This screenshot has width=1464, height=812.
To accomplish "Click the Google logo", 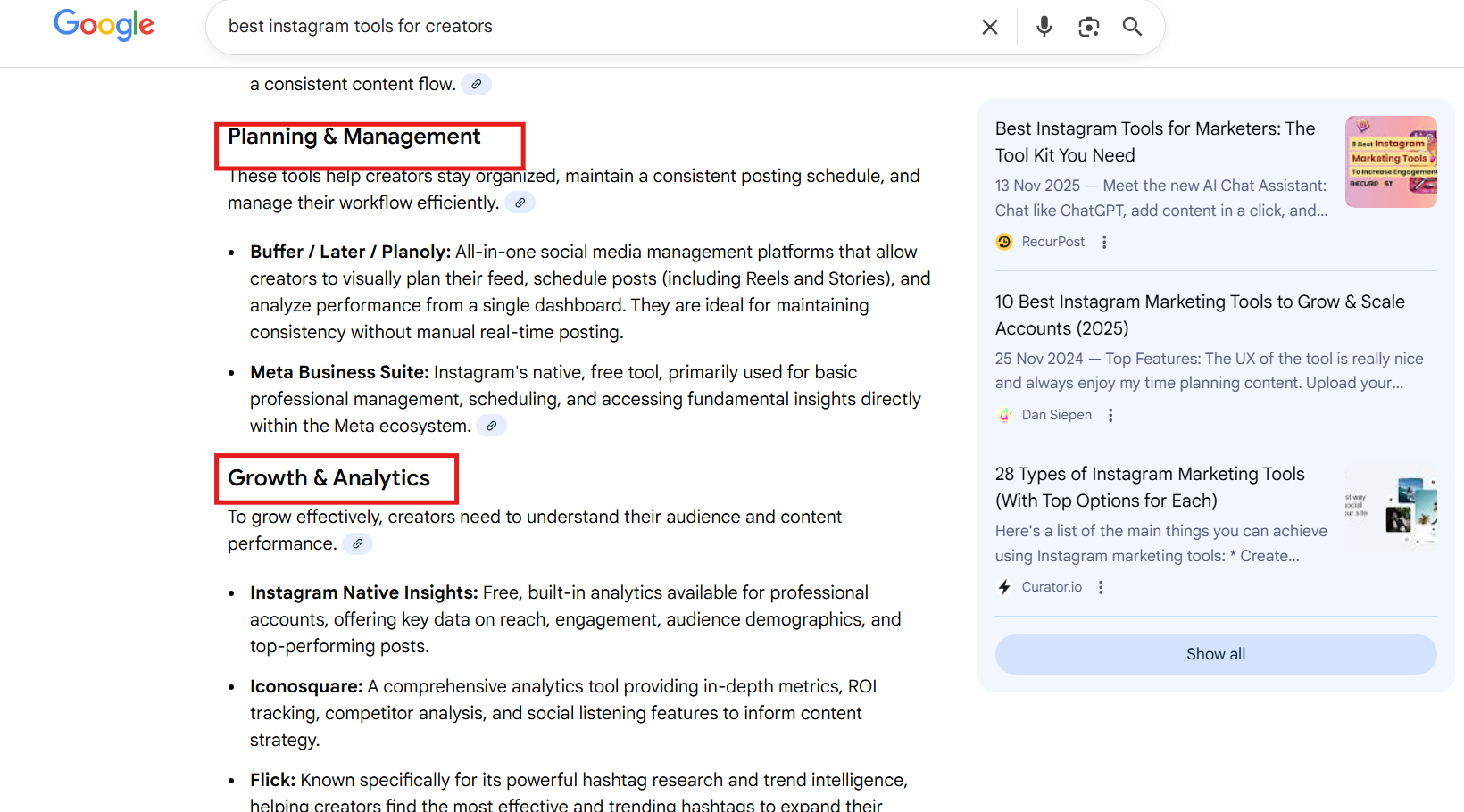I will pyautogui.click(x=104, y=25).
